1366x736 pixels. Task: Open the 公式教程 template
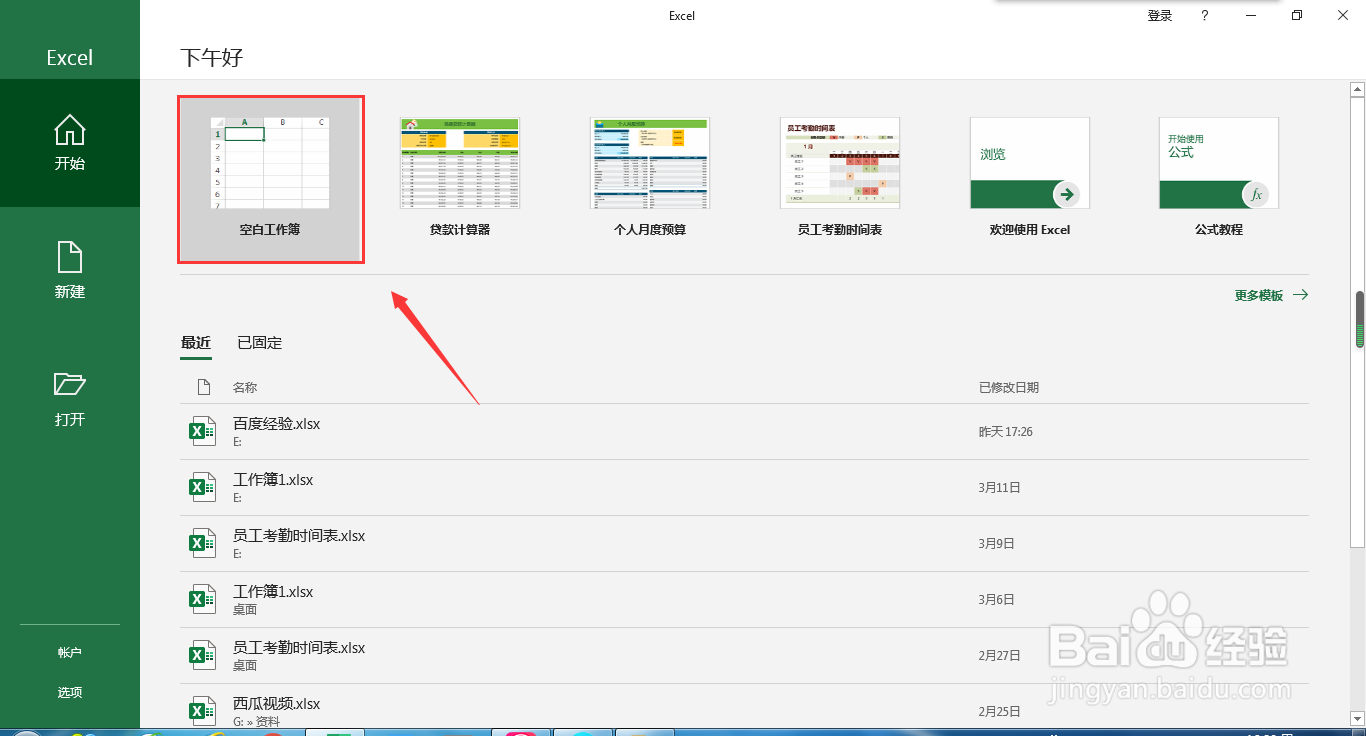tap(1219, 179)
